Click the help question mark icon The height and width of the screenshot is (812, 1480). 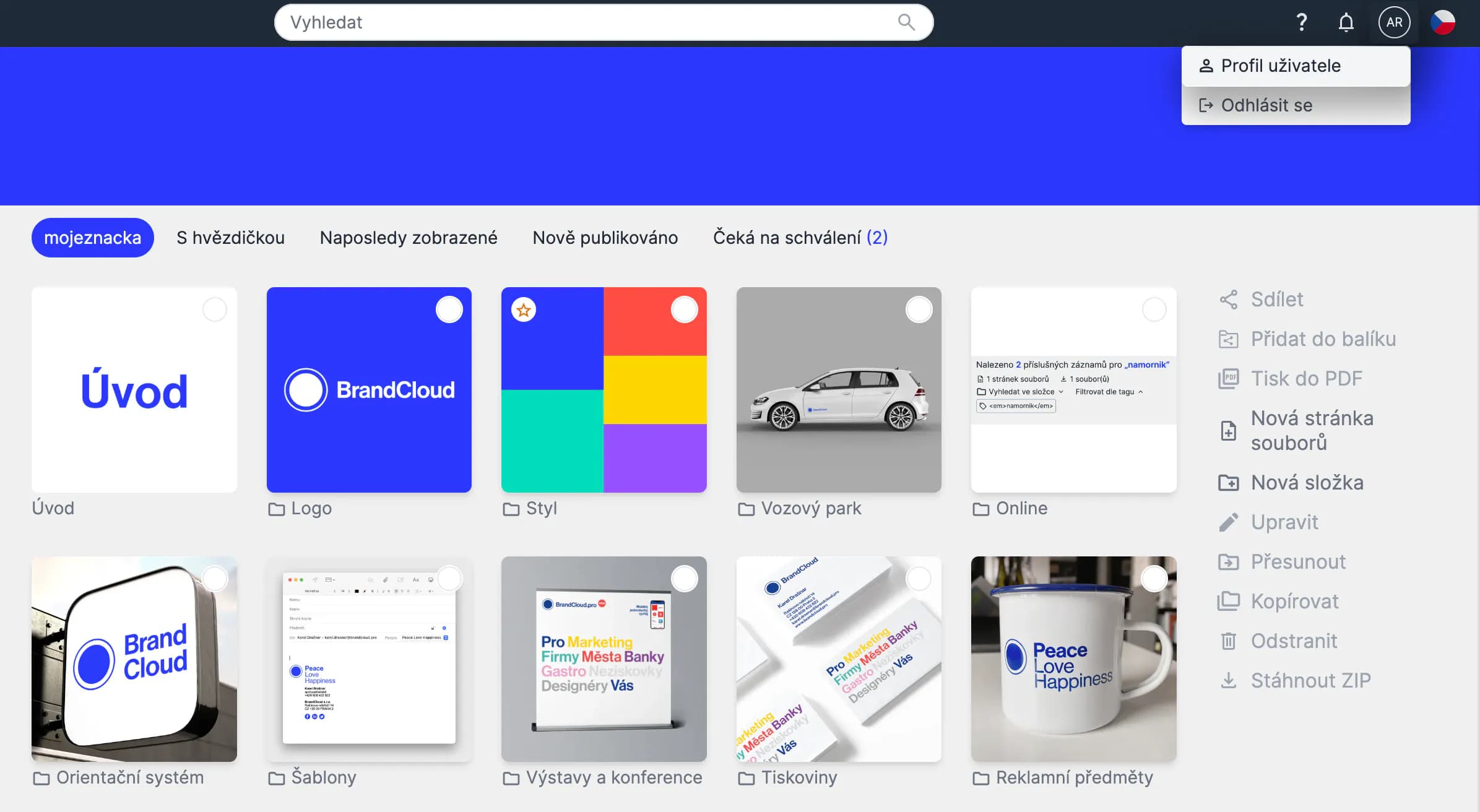pos(1301,22)
